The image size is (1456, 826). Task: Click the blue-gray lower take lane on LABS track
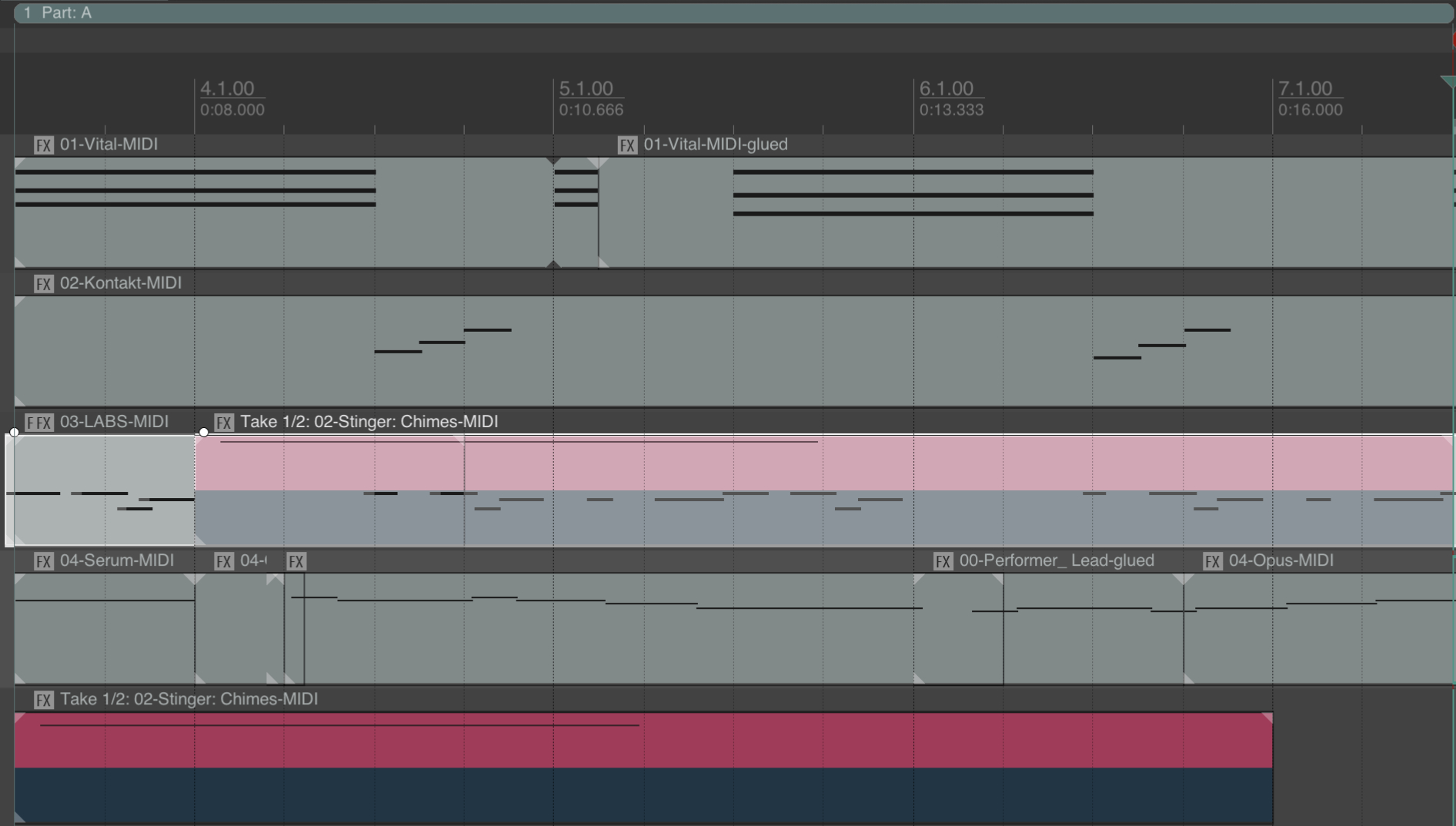coord(823,518)
